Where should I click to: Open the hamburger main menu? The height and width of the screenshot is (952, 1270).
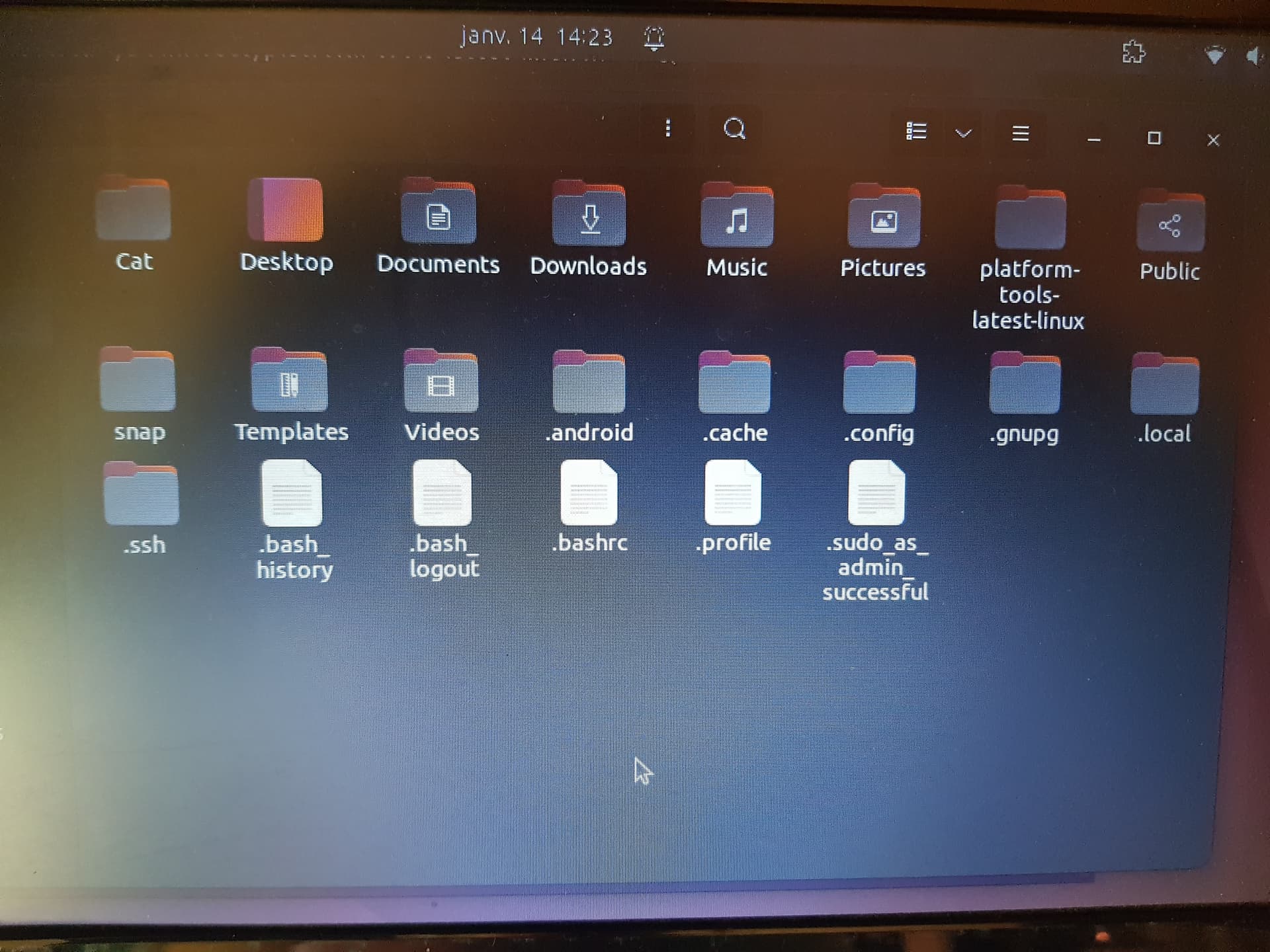(x=1021, y=134)
